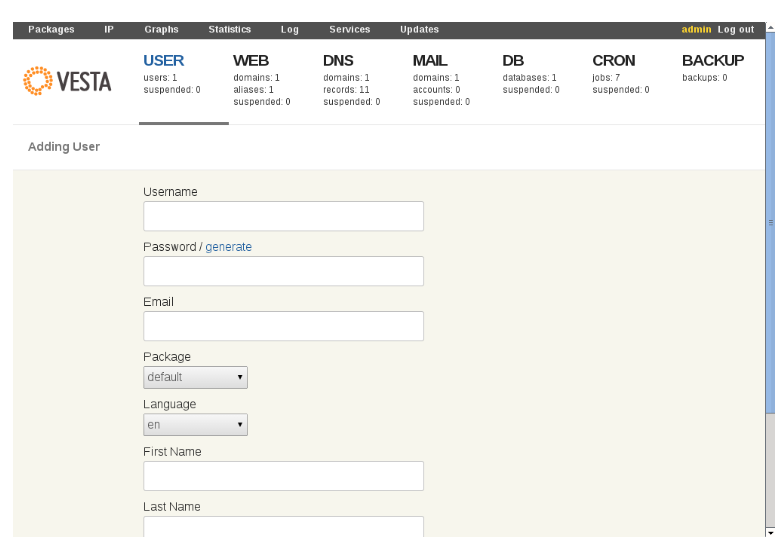Open the Updates page
This screenshot has width=782, height=555.
(419, 30)
